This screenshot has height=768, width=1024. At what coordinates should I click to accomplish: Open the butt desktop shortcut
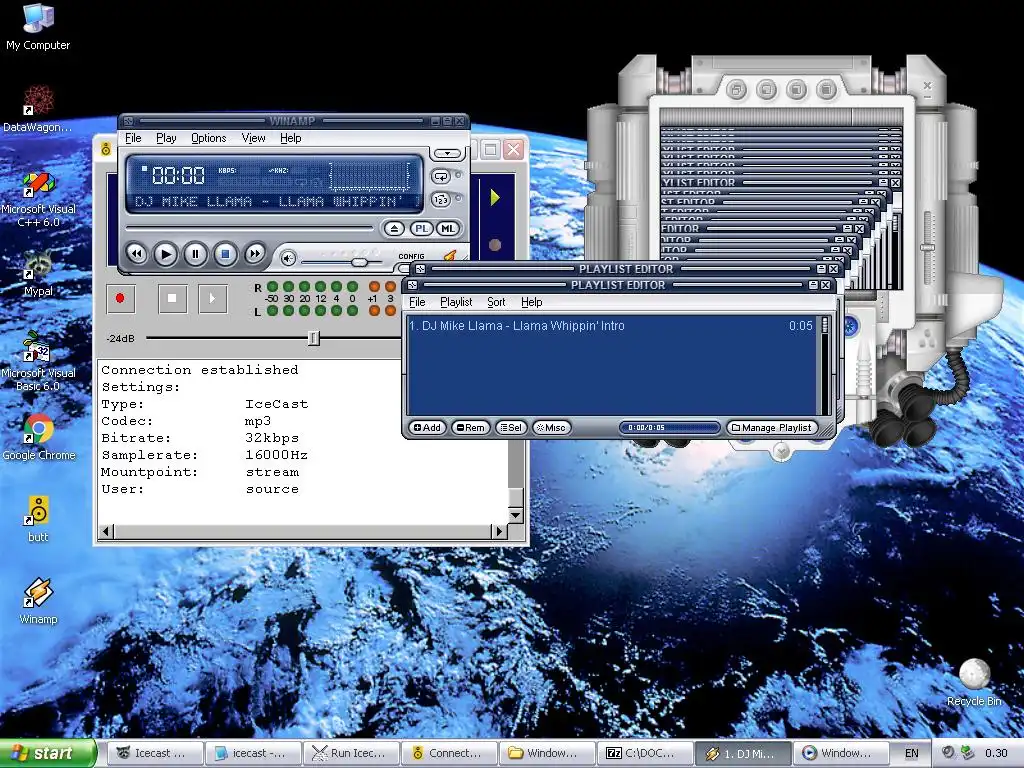click(38, 519)
